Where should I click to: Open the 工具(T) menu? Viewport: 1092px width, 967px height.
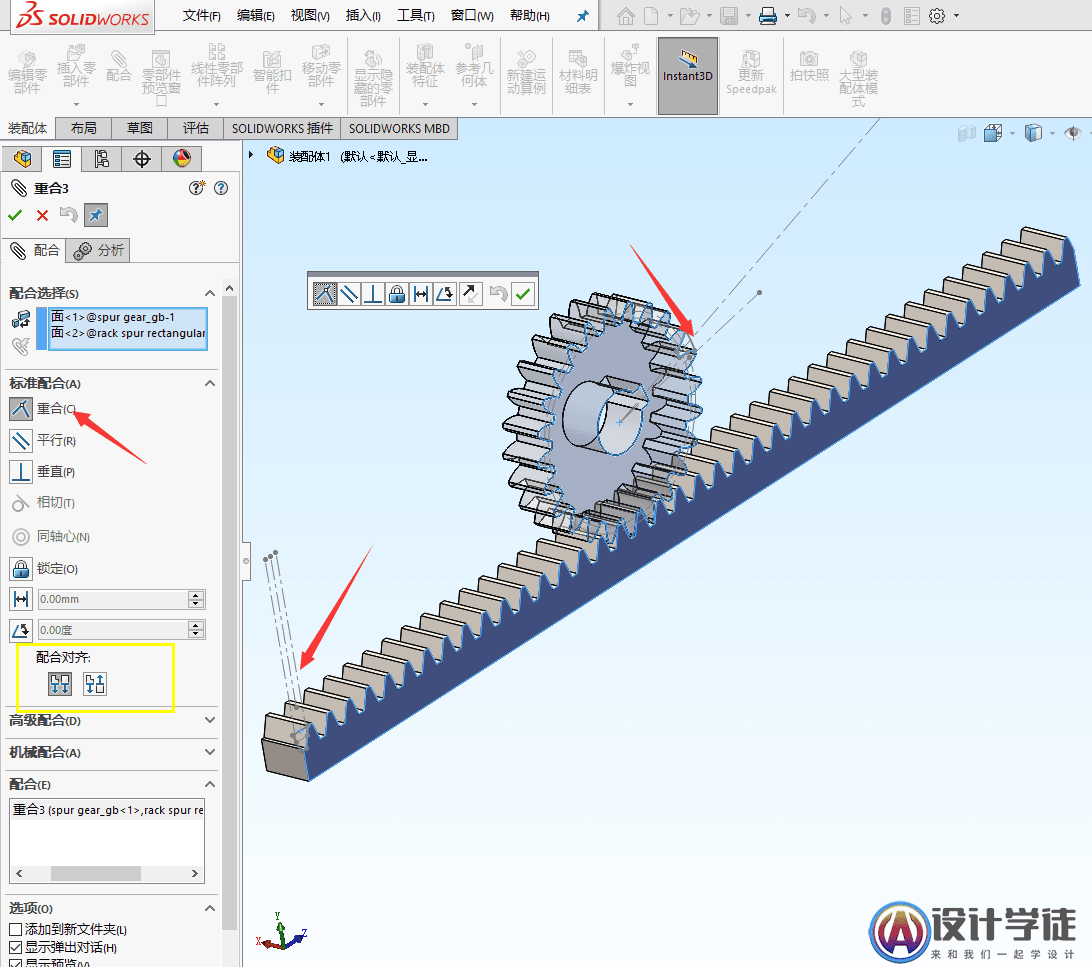tap(416, 15)
